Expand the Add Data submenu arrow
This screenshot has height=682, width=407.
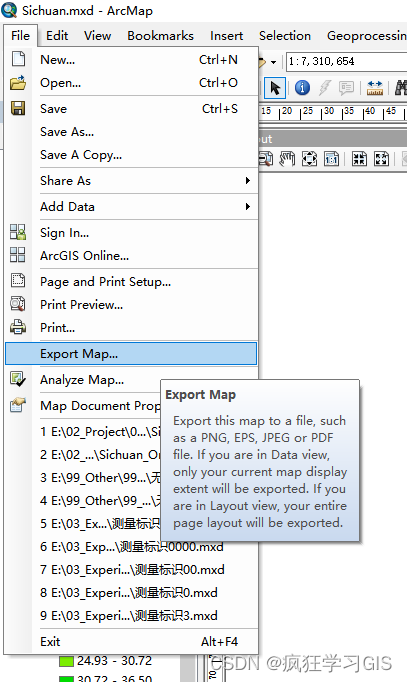pos(248,207)
